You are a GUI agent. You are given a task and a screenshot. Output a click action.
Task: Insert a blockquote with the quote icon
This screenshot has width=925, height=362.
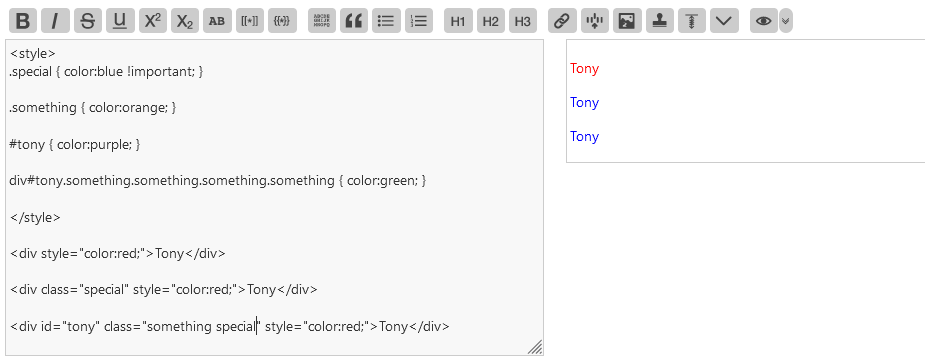pyautogui.click(x=353, y=21)
